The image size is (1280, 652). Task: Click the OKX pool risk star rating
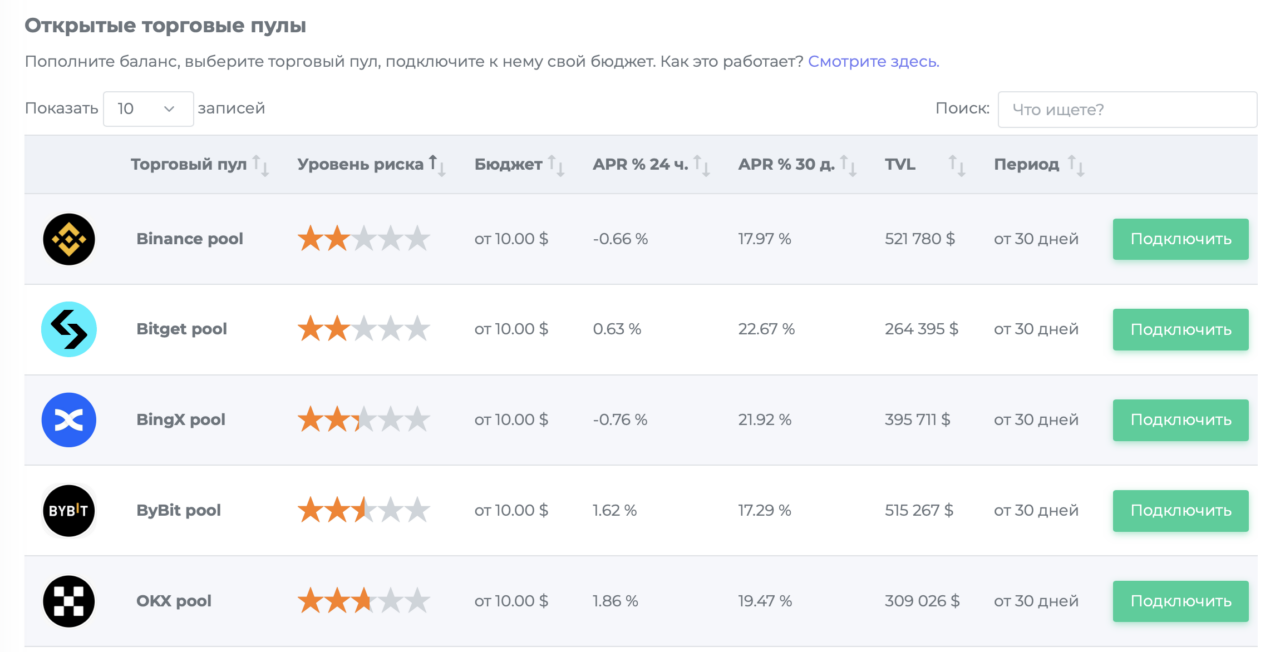(x=364, y=600)
